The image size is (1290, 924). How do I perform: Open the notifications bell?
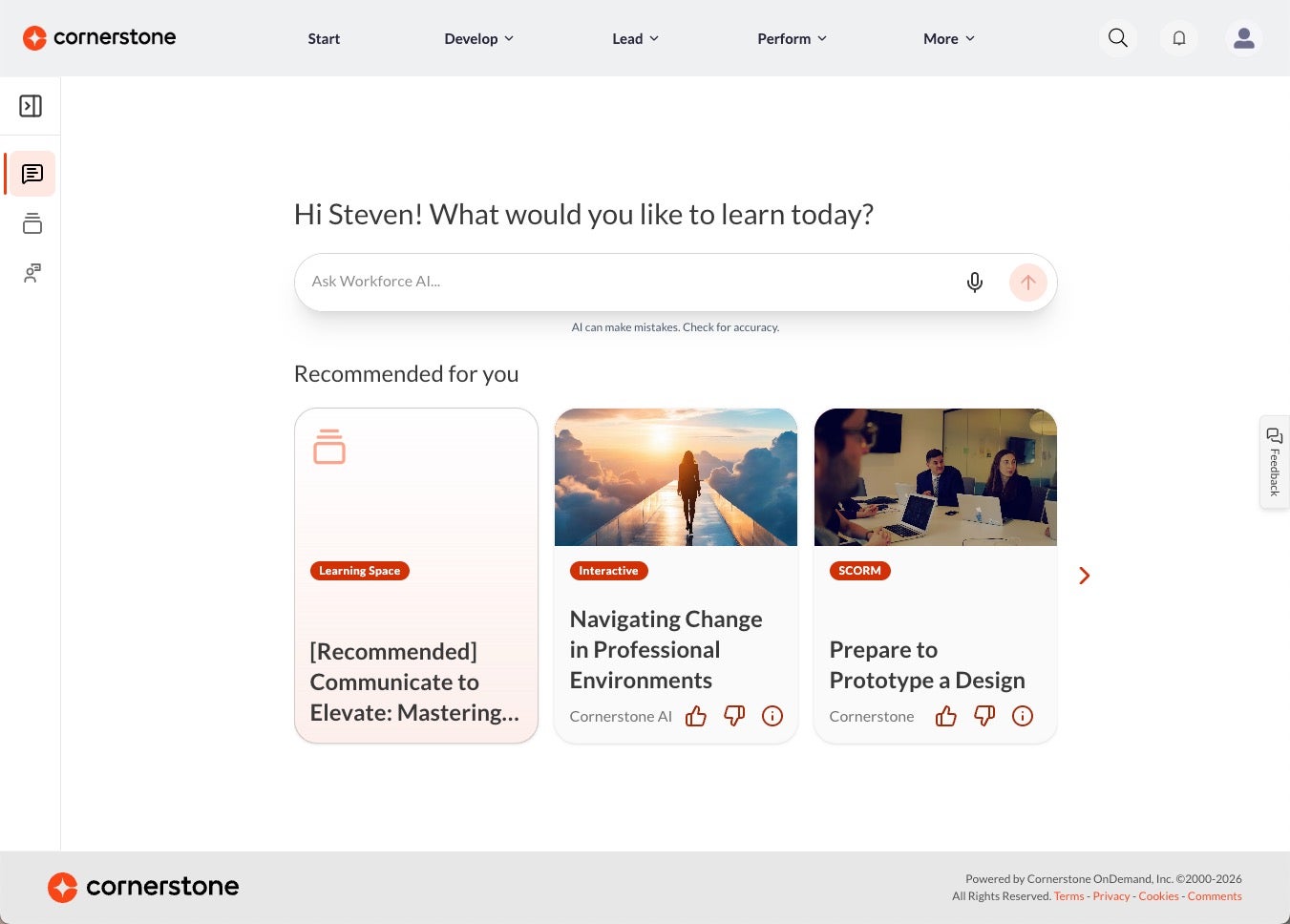pyautogui.click(x=1179, y=38)
